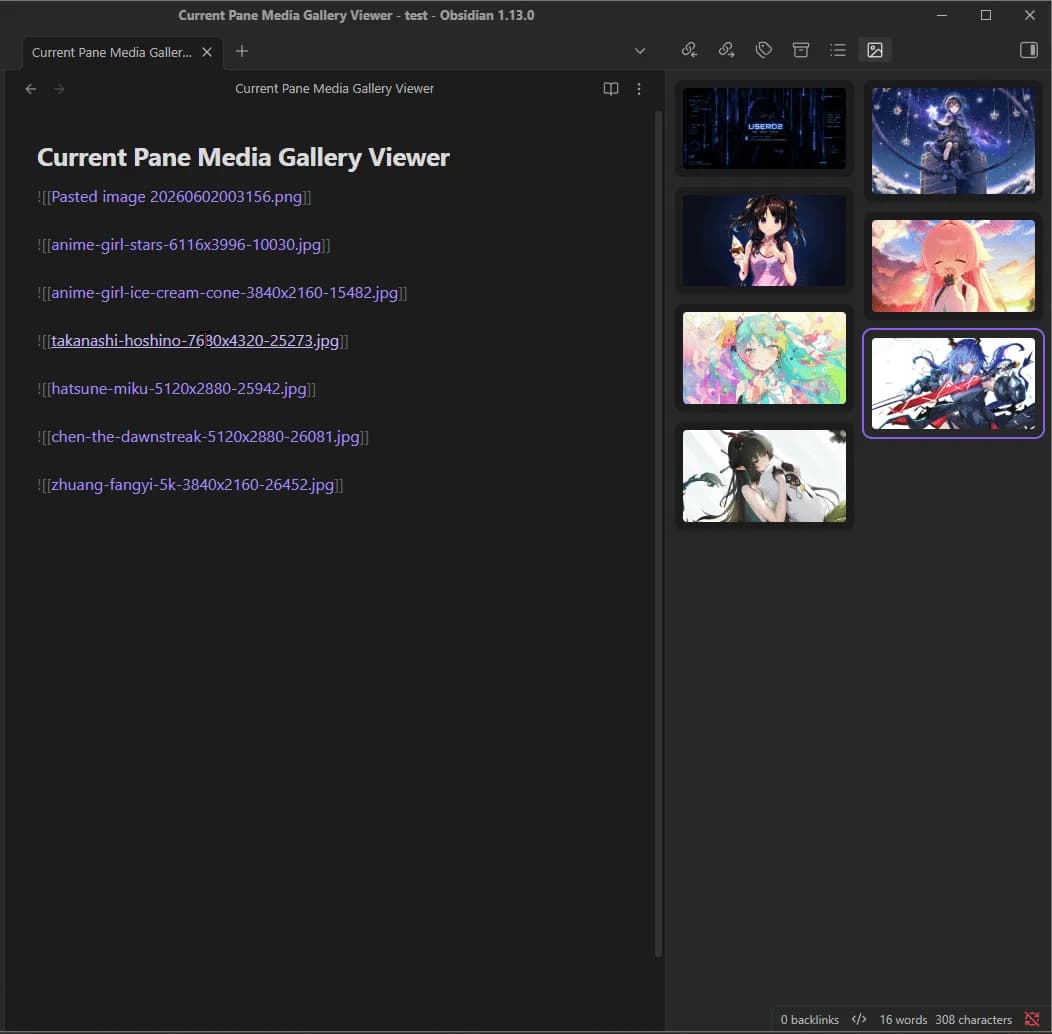
Task: Navigate back with left arrow
Action: (31, 89)
